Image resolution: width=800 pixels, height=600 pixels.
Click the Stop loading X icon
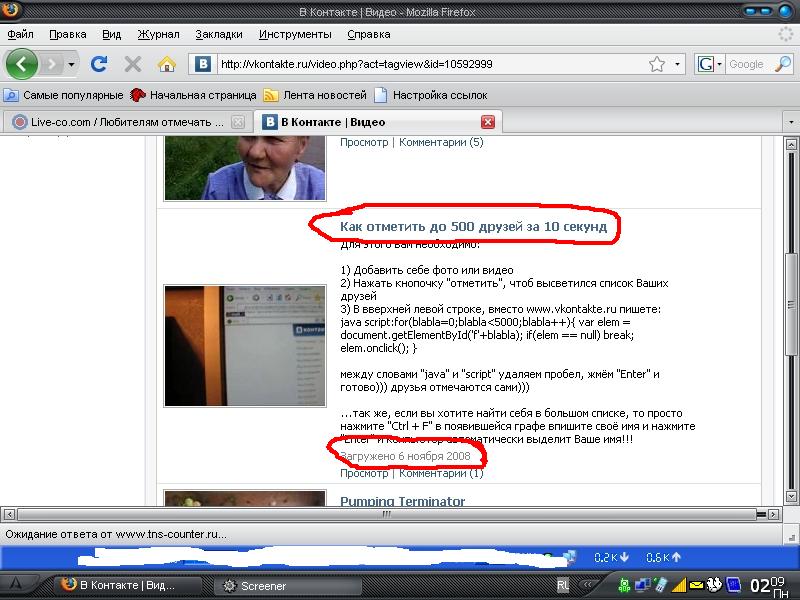click(x=132, y=64)
